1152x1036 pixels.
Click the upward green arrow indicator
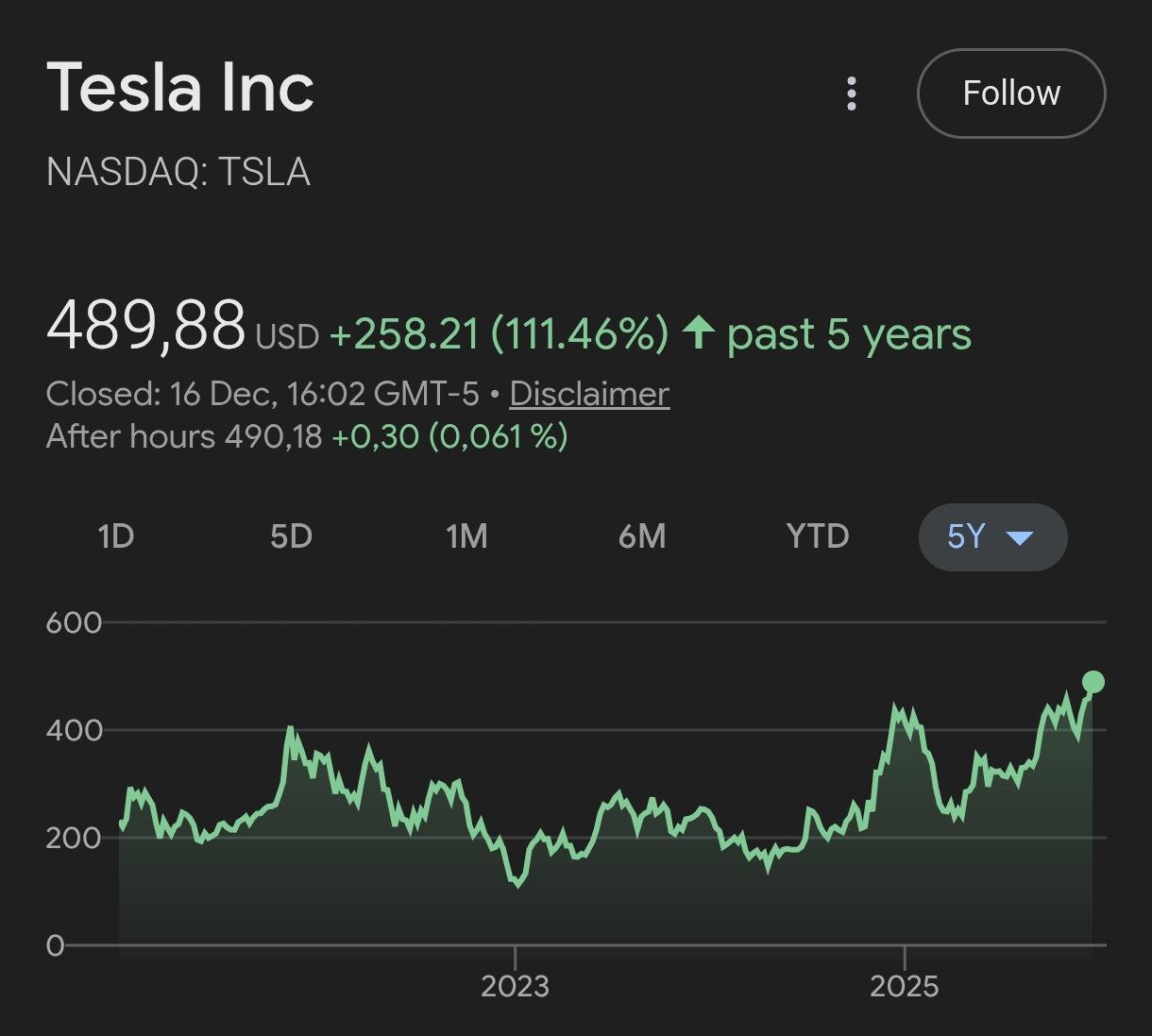[x=699, y=332]
